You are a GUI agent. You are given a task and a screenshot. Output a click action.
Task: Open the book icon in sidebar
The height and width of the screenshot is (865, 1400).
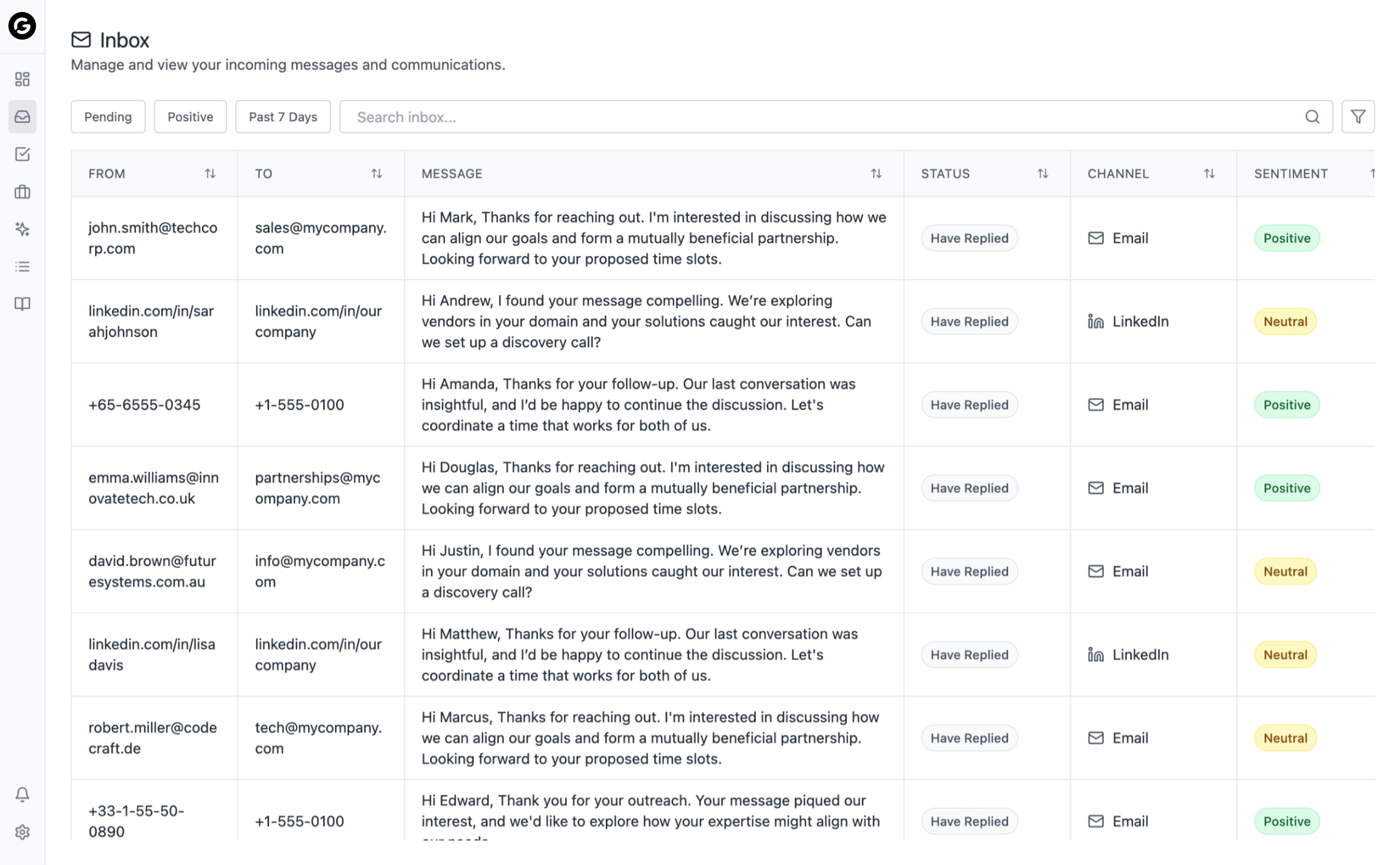(22, 304)
